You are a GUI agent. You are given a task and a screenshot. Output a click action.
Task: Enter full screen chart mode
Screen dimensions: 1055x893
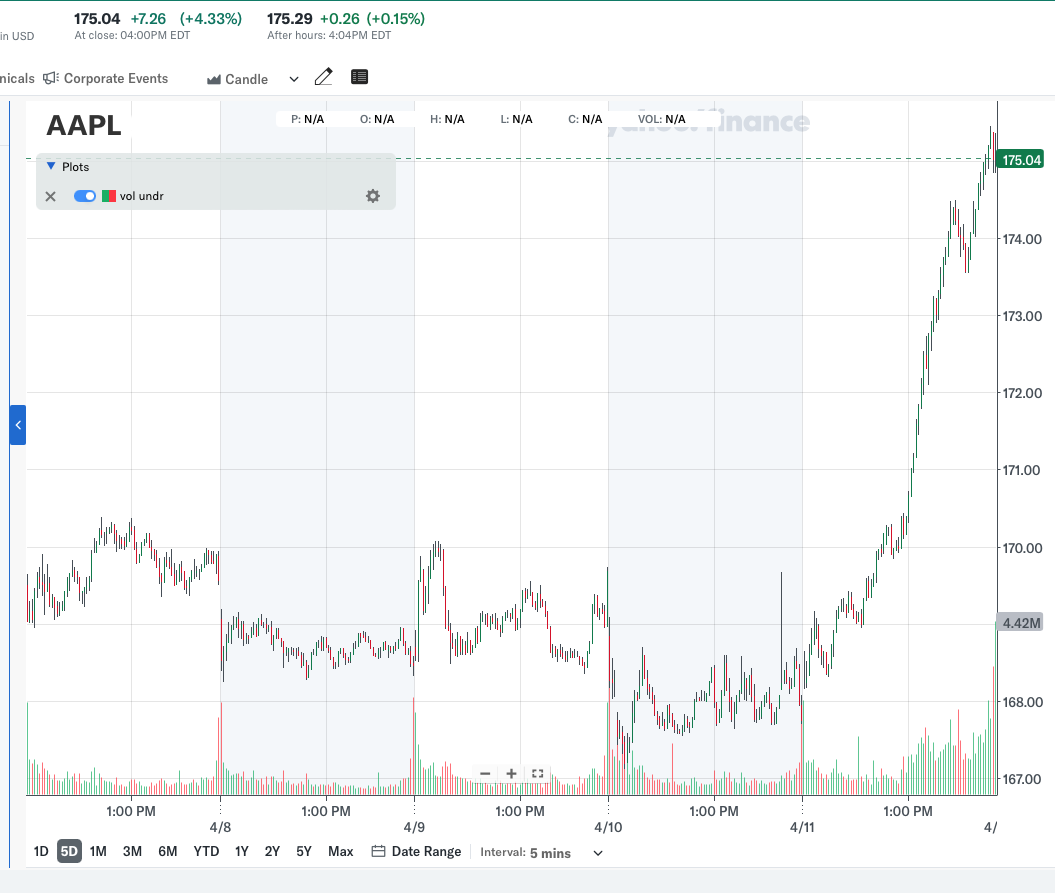pos(538,773)
